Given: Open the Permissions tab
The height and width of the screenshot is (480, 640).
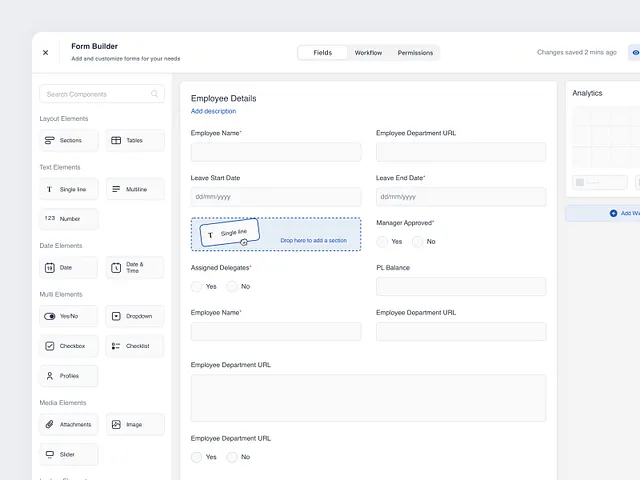Looking at the screenshot, I should click(x=415, y=52).
